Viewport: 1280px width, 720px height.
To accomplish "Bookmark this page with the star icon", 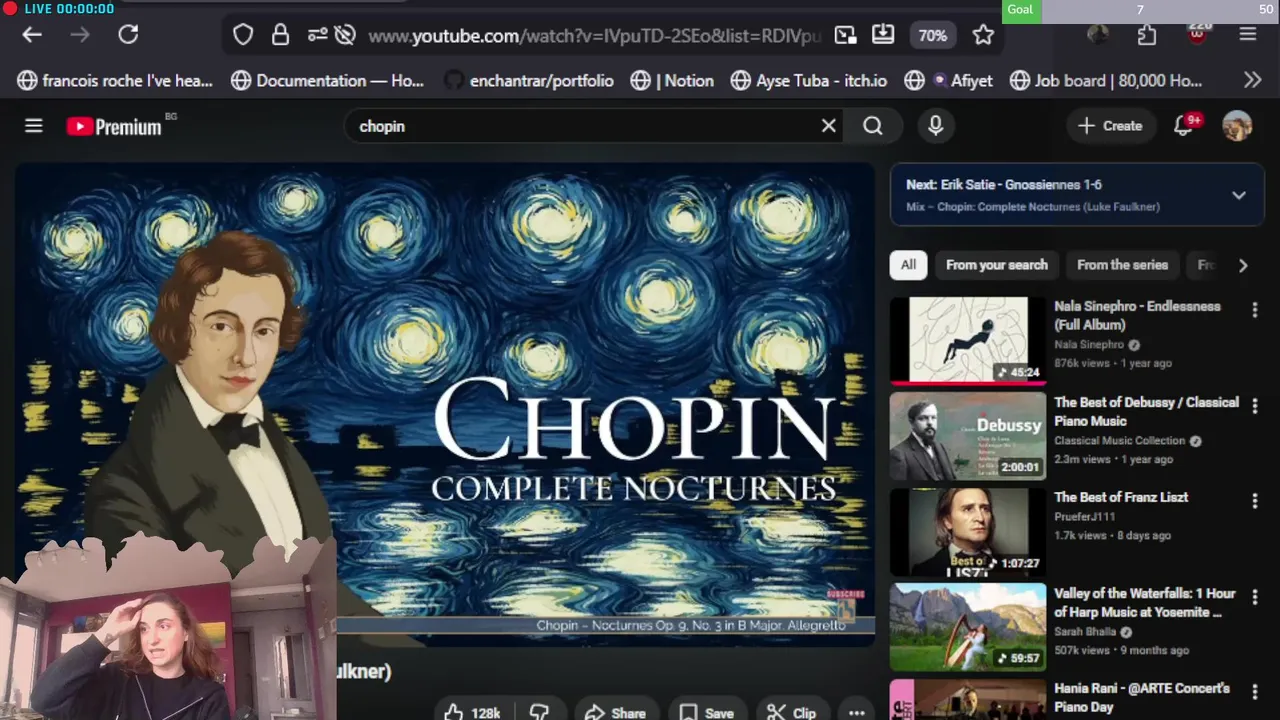I will point(983,35).
